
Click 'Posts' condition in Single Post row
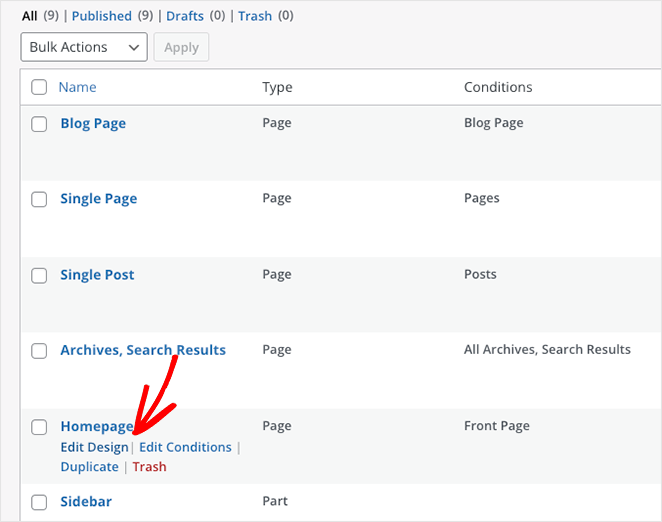[480, 275]
